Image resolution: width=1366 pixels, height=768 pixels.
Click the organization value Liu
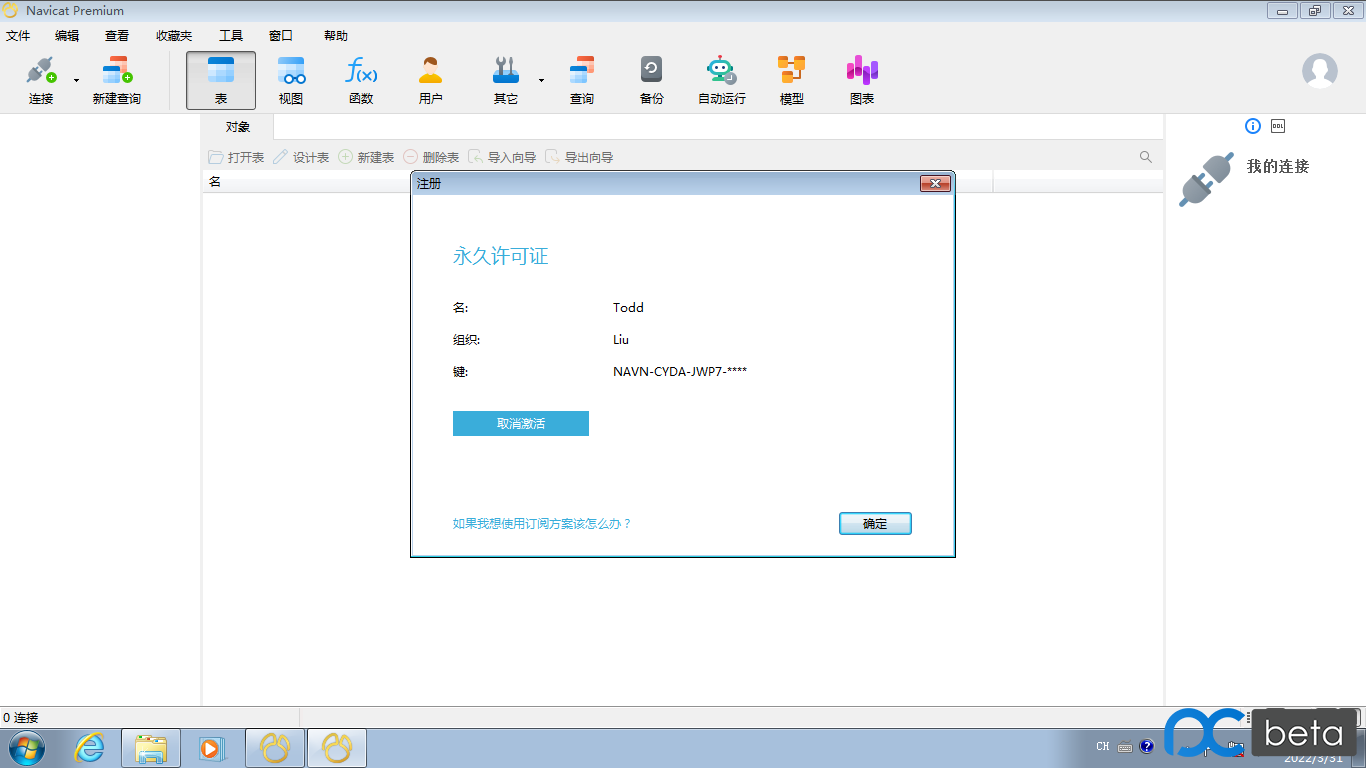[621, 340]
